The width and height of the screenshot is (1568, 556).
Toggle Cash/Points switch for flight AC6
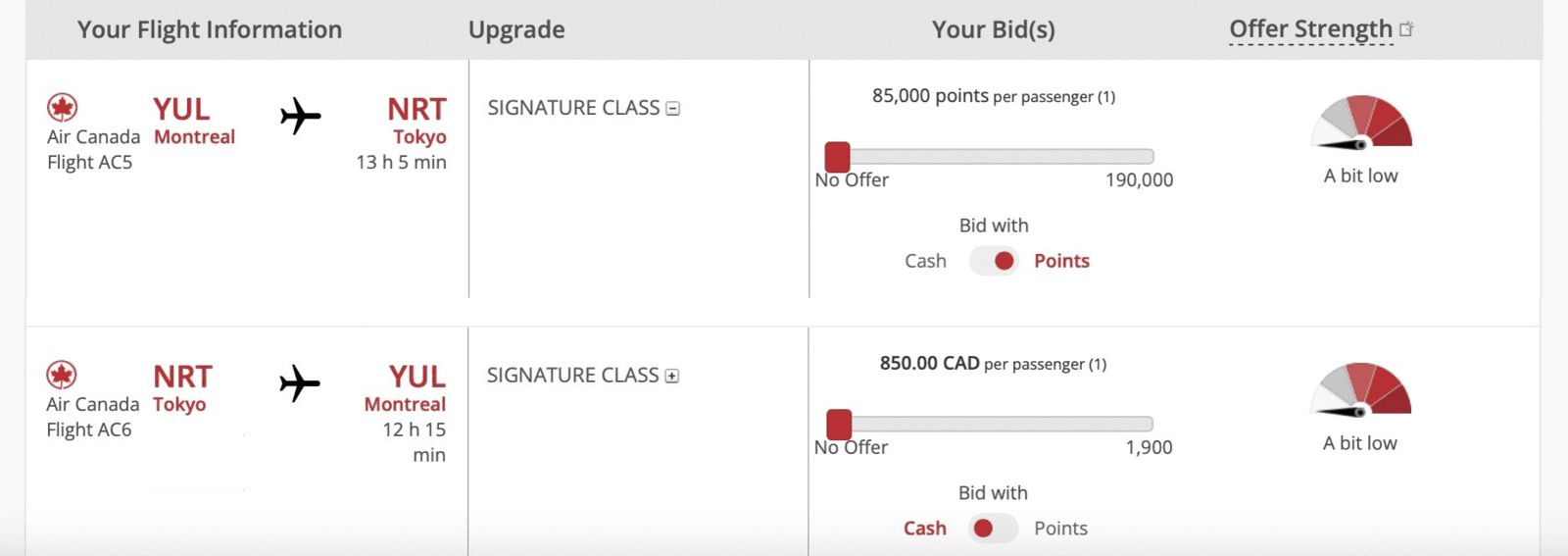click(x=993, y=529)
